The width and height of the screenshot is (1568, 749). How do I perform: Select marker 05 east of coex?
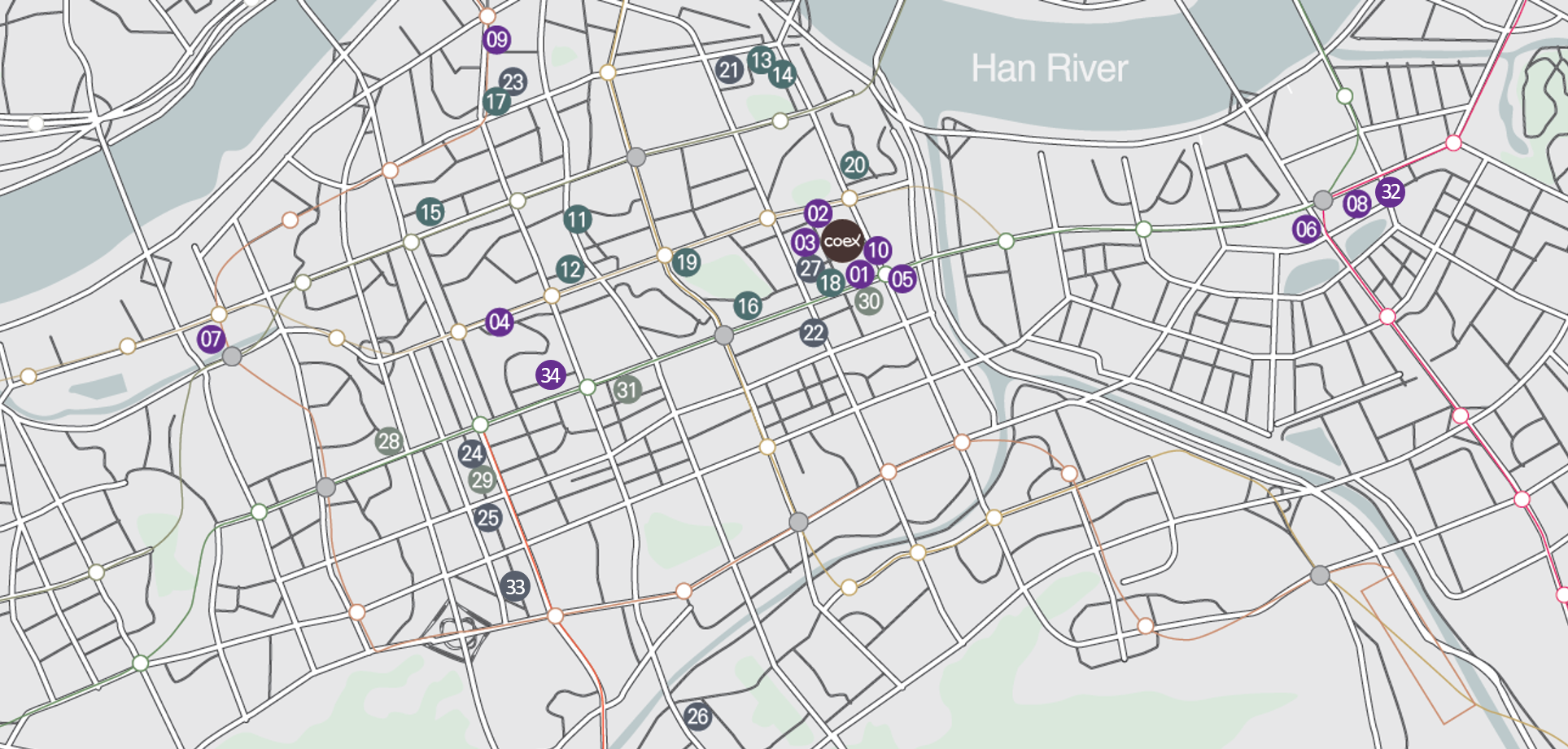pyautogui.click(x=902, y=279)
